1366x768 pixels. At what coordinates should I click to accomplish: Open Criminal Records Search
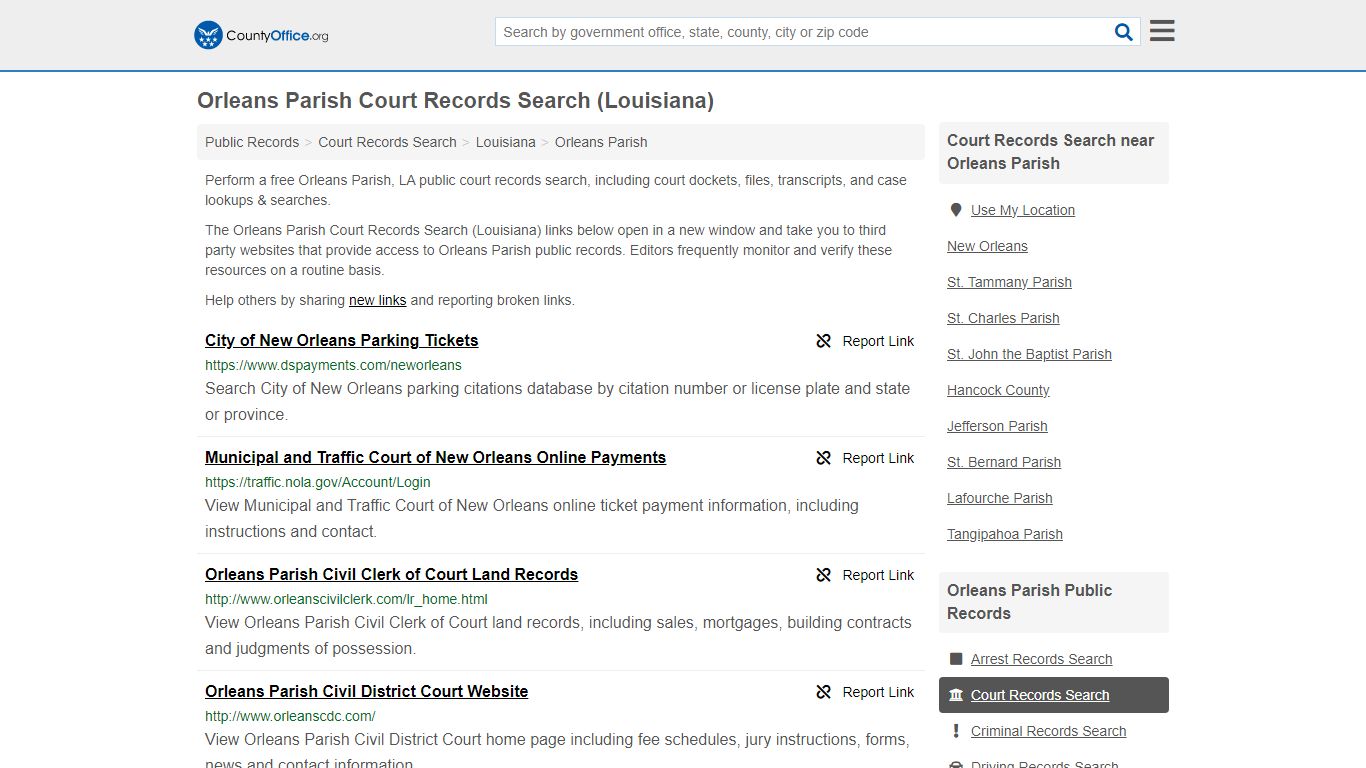tap(1048, 731)
